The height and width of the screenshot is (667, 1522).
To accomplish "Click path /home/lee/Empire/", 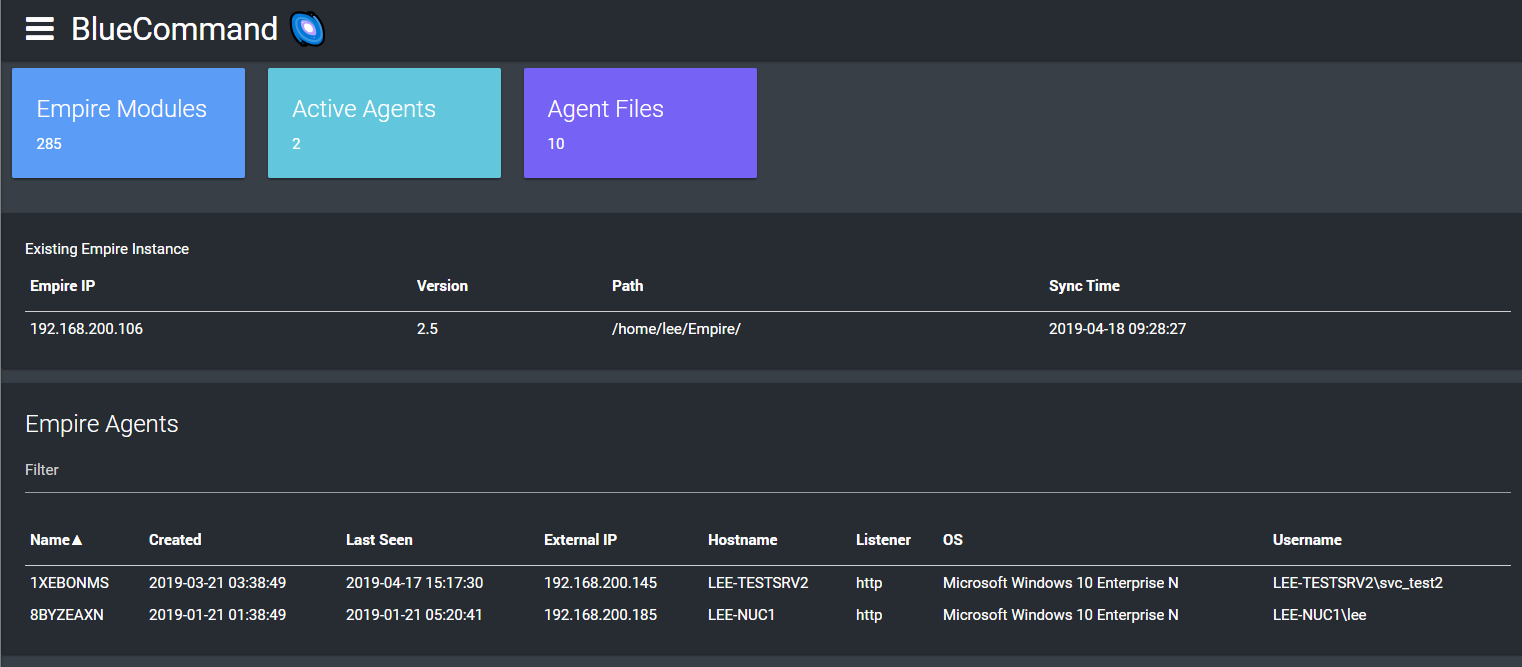I will tap(676, 329).
